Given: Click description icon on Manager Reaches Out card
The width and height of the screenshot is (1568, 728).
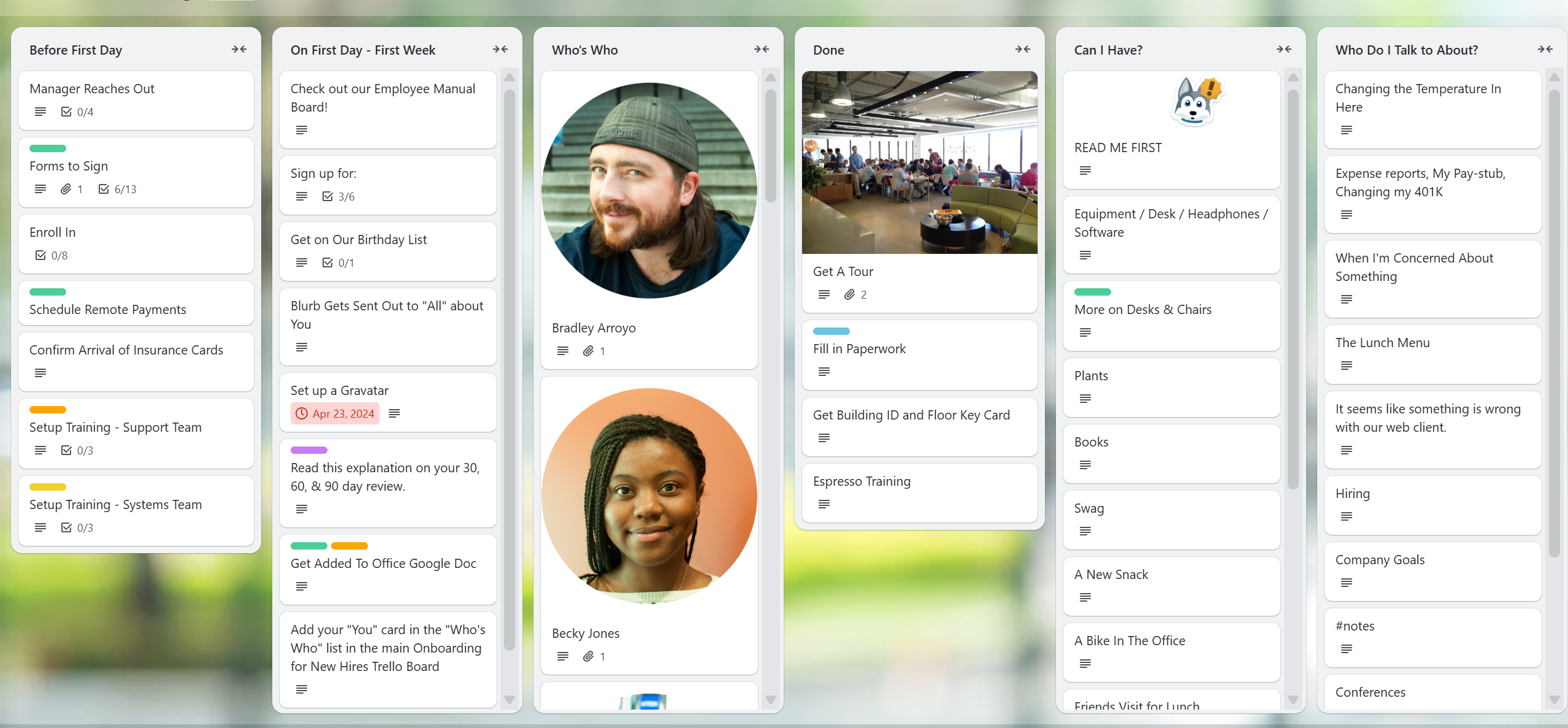Looking at the screenshot, I should click(x=40, y=112).
